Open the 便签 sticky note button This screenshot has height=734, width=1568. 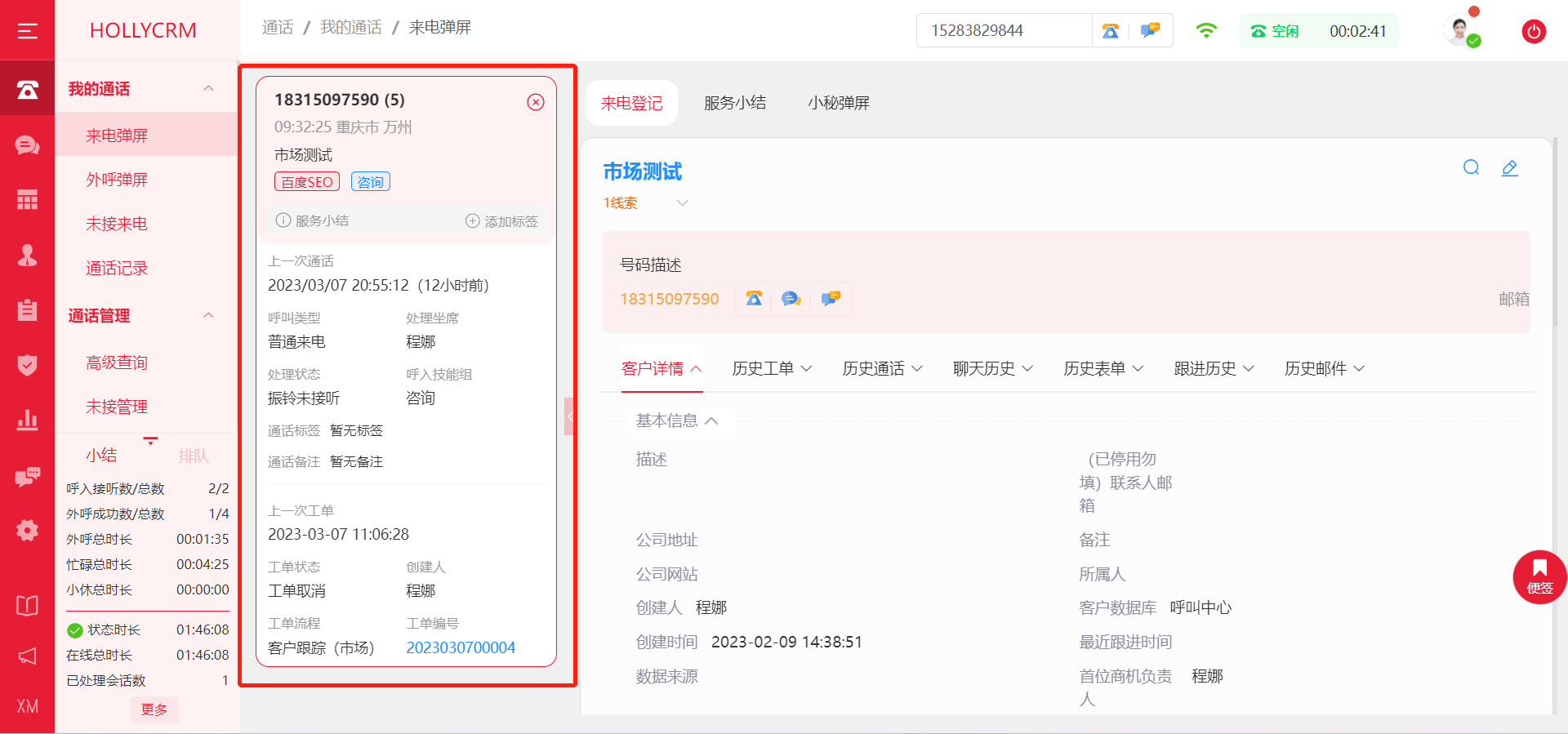point(1539,577)
